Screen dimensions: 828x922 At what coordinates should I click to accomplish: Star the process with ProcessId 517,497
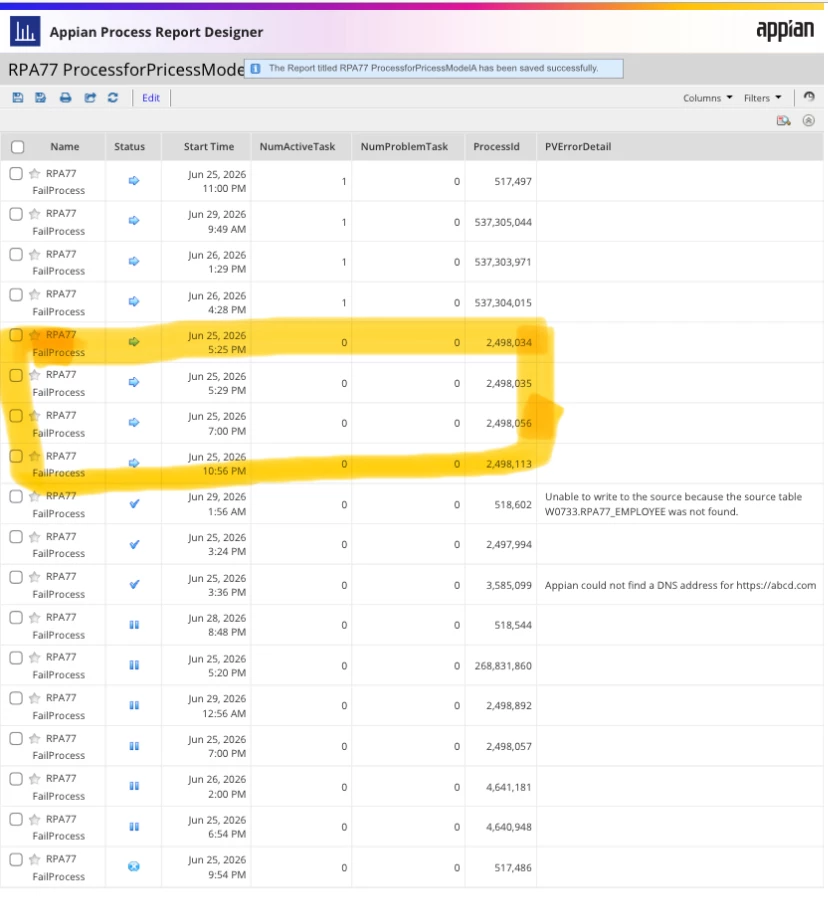coord(35,173)
